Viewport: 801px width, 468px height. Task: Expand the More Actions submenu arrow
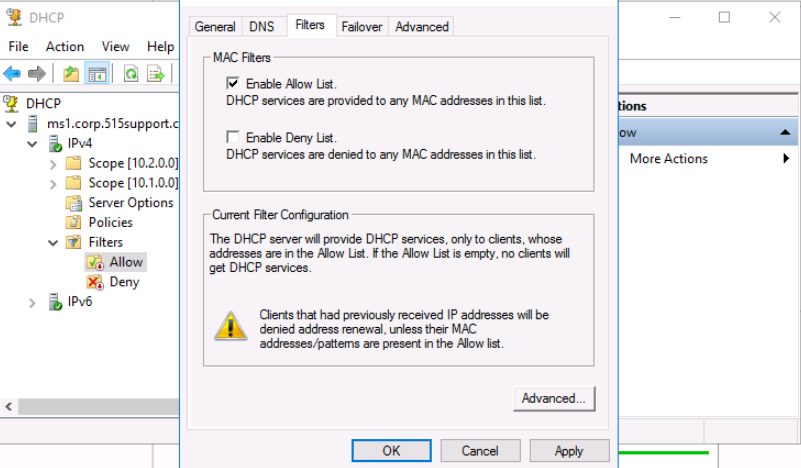pos(786,159)
